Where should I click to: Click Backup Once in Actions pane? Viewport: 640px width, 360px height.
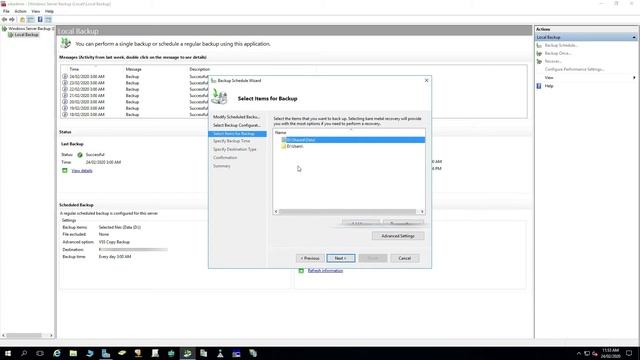pos(558,53)
